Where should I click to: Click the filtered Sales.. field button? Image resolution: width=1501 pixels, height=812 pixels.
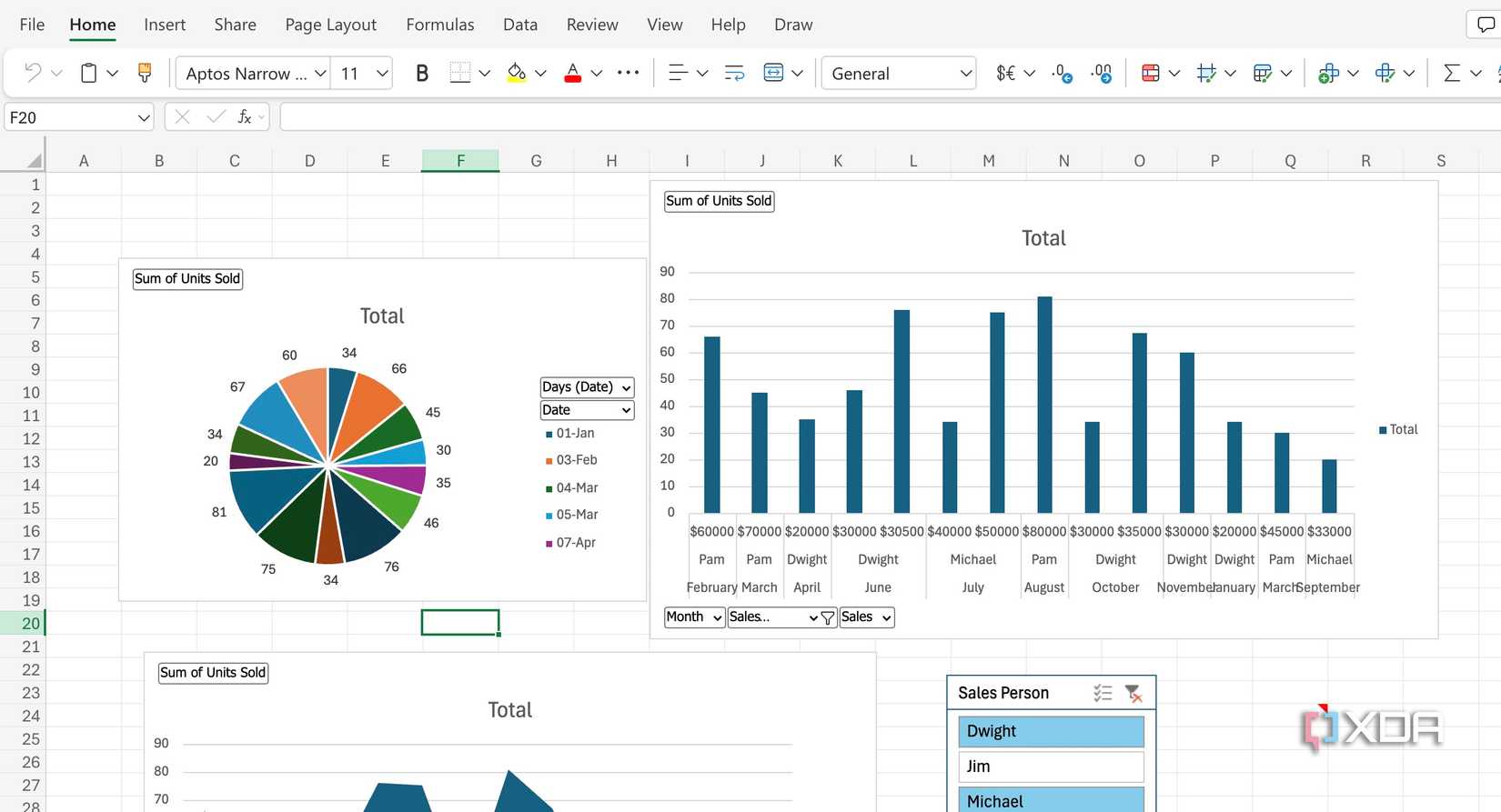pyautogui.click(x=781, y=617)
